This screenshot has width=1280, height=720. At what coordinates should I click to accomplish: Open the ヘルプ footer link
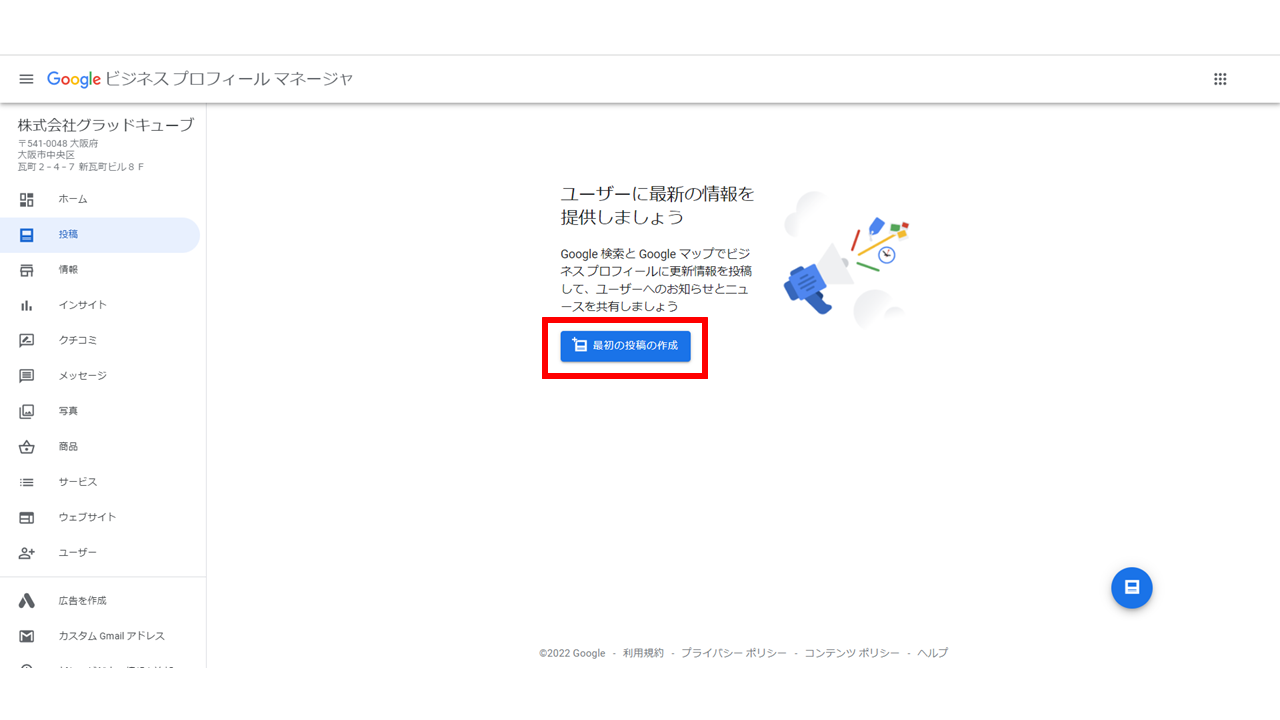click(933, 653)
